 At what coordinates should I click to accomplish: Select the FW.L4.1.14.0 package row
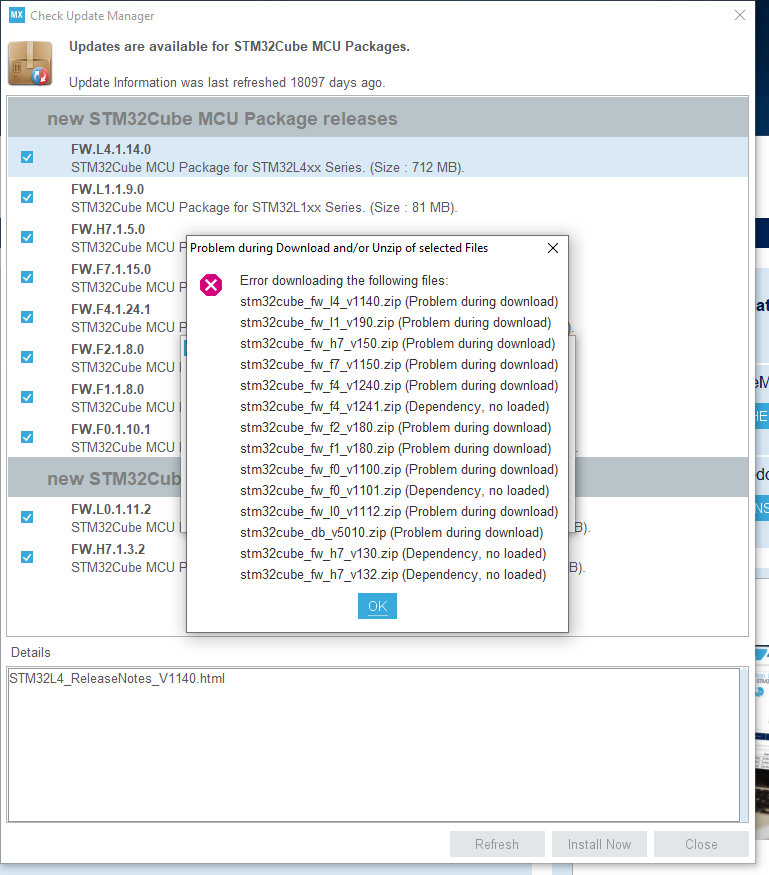pyautogui.click(x=378, y=157)
